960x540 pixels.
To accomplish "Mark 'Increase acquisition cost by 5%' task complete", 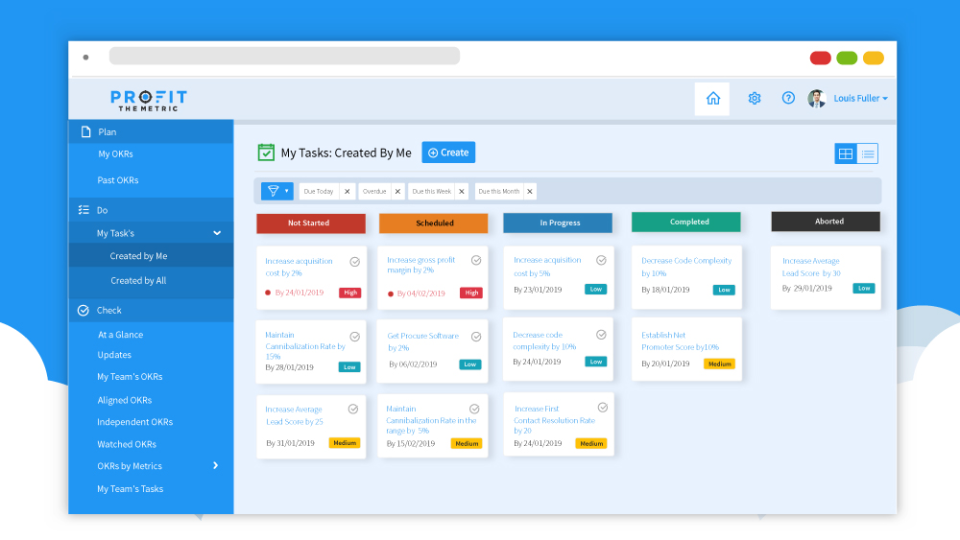I will [x=601, y=260].
